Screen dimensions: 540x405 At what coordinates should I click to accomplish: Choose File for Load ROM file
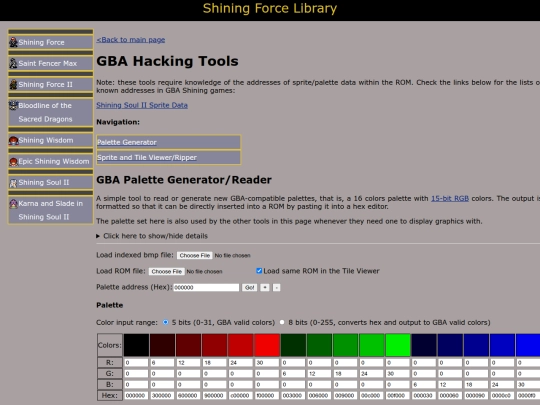point(167,271)
